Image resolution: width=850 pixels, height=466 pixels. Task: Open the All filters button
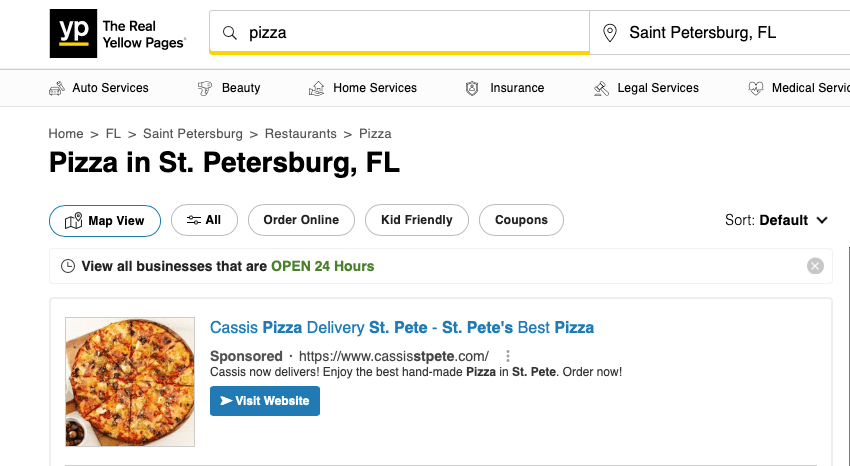(x=203, y=220)
